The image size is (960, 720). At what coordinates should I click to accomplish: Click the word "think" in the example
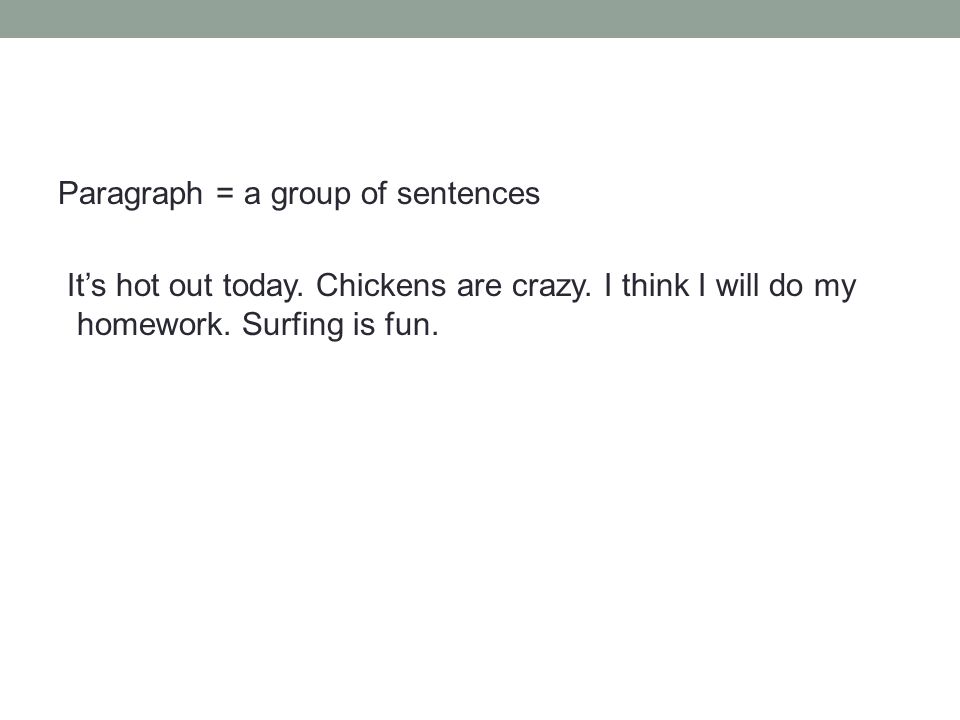655,285
